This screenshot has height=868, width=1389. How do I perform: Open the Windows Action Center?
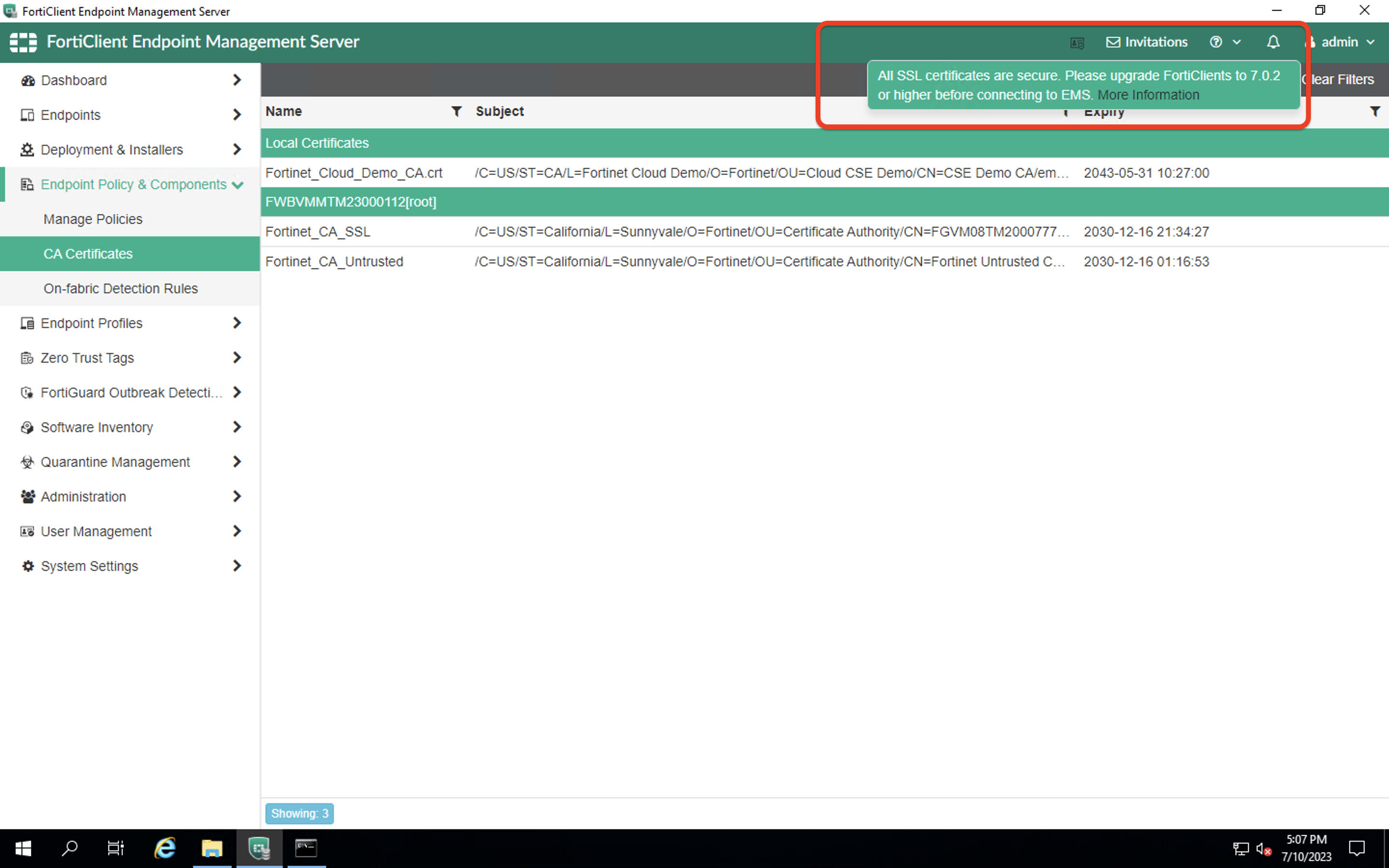pos(1357,848)
